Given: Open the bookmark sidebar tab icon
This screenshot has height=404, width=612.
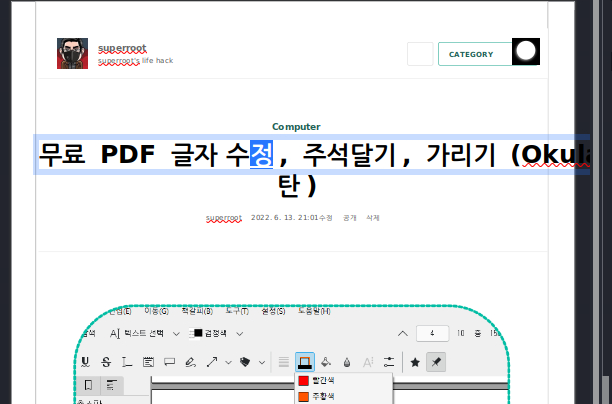Looking at the screenshot, I should click(x=88, y=385).
